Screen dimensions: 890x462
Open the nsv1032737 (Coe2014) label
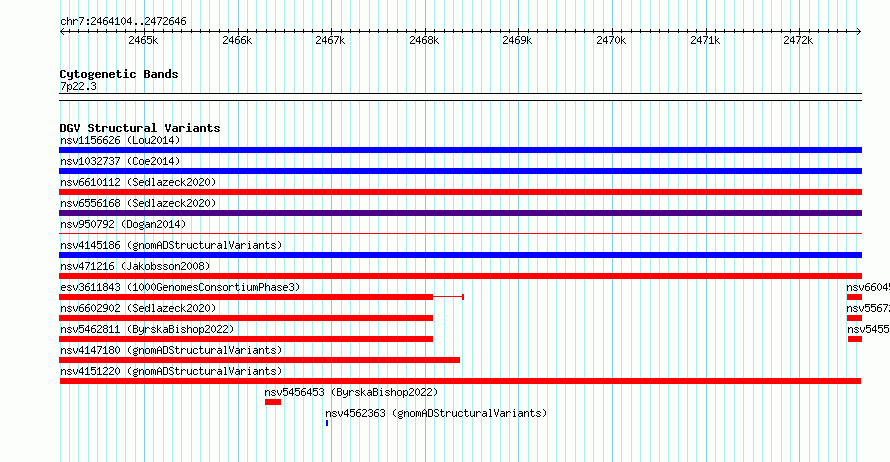click(120, 161)
